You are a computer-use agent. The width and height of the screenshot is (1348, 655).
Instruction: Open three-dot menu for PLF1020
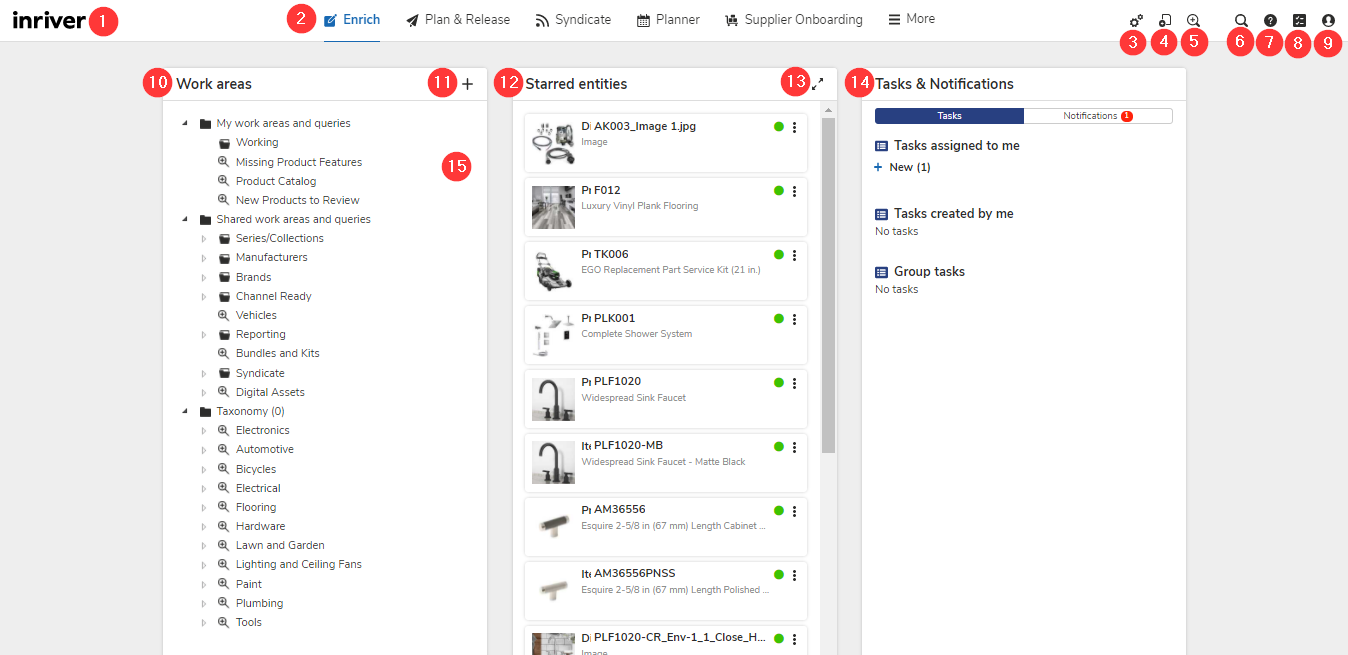[794, 382]
